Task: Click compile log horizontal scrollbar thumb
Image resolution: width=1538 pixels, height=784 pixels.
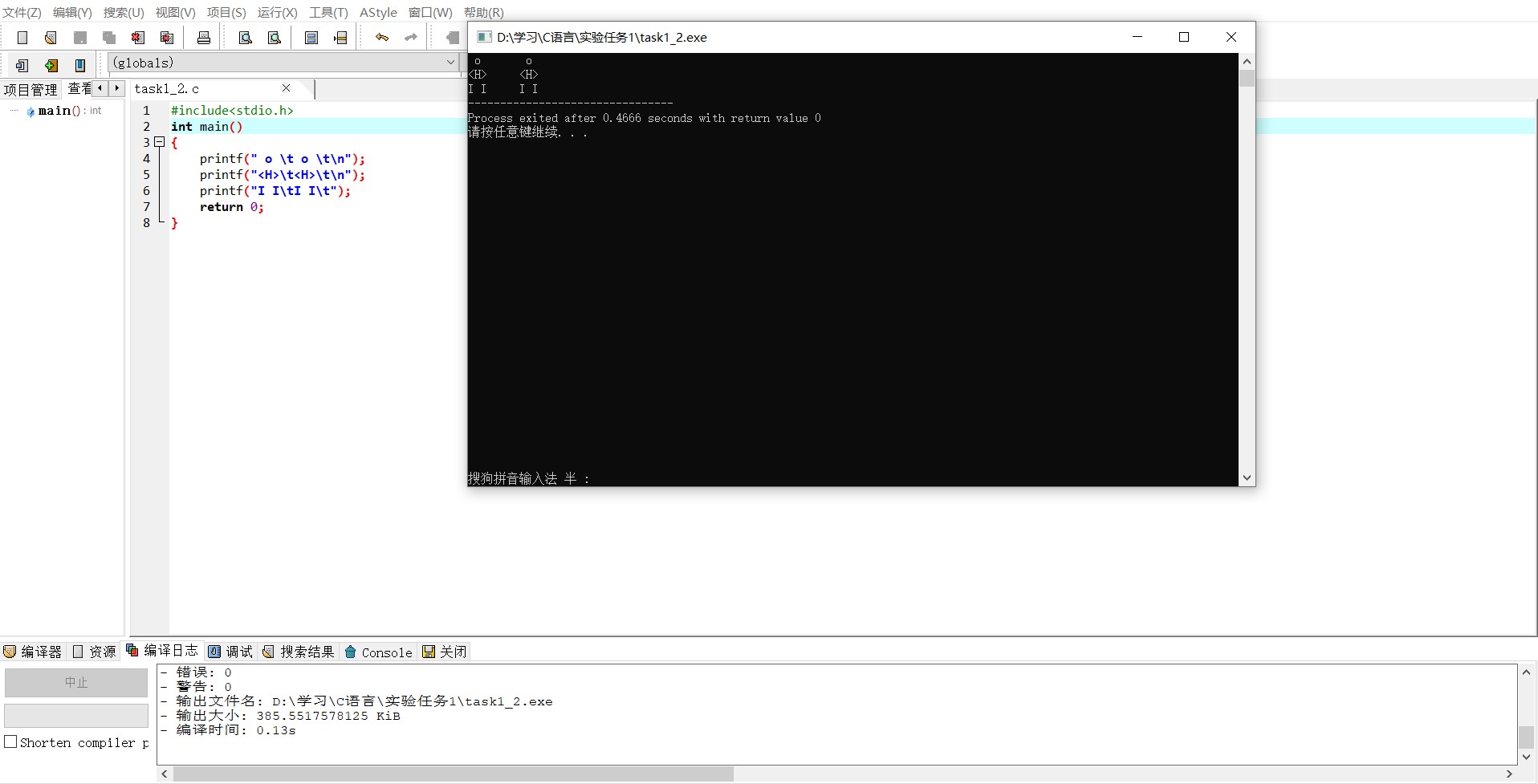Action: coord(454,774)
